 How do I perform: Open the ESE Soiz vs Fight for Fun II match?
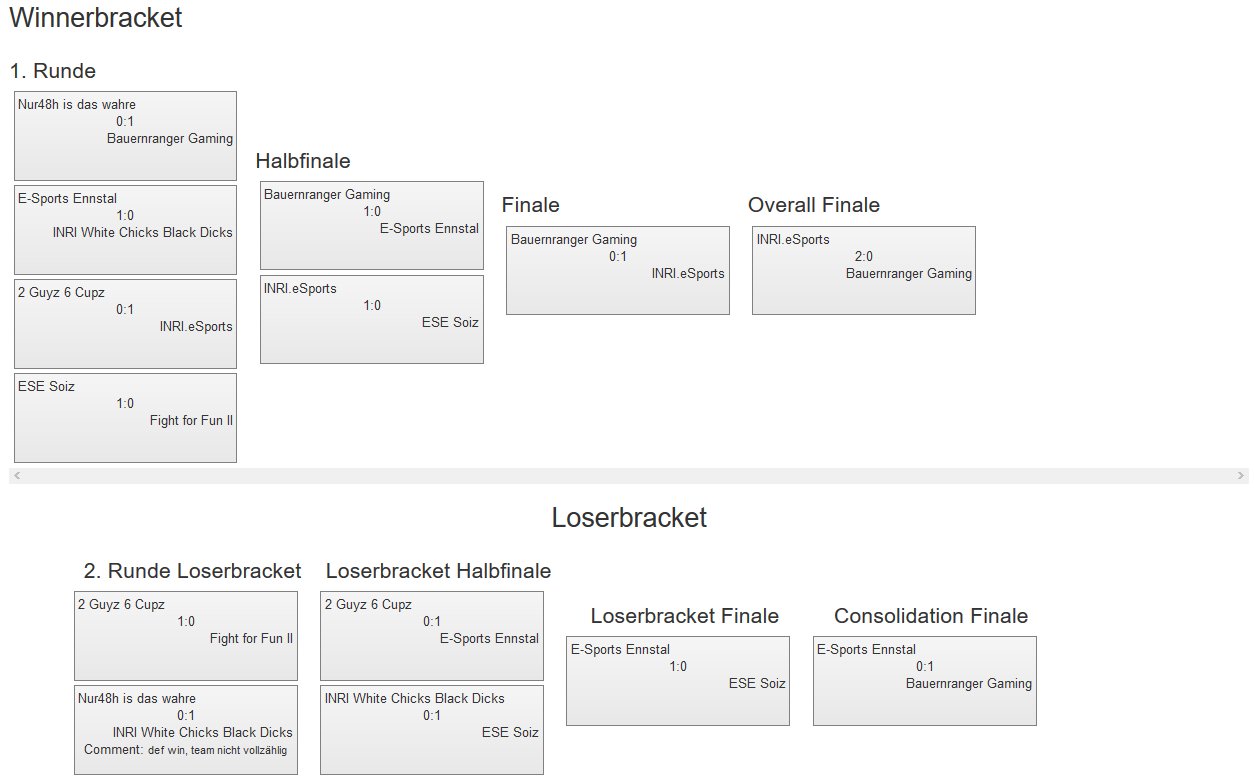tap(125, 418)
